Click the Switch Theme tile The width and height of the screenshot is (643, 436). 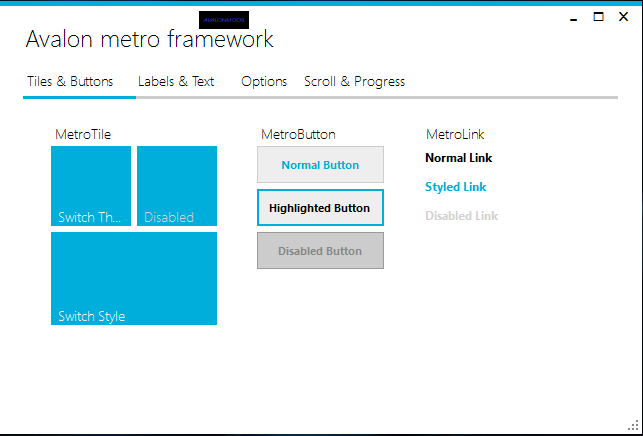point(91,186)
